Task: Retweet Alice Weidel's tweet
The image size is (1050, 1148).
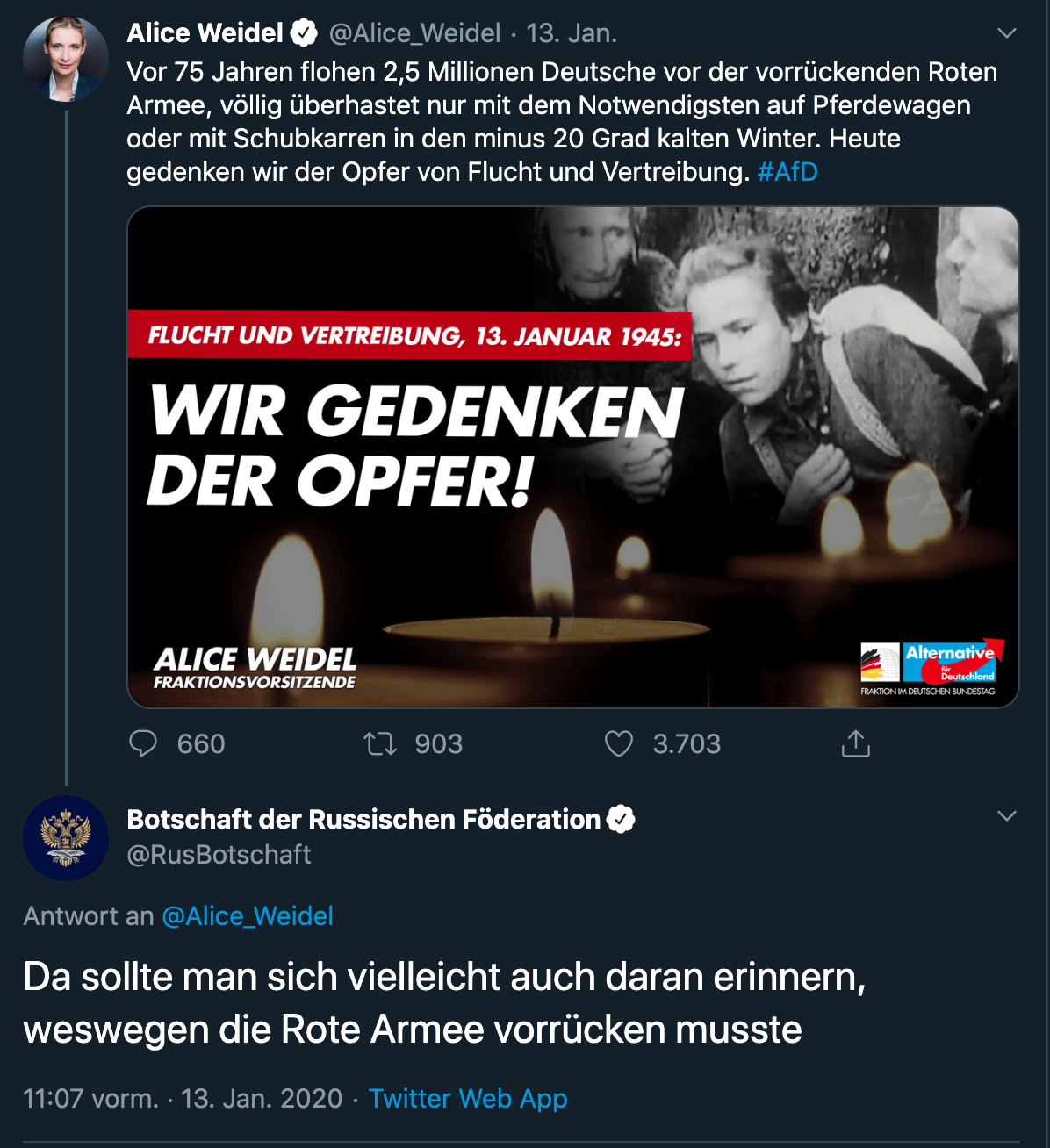Action: coord(380,744)
